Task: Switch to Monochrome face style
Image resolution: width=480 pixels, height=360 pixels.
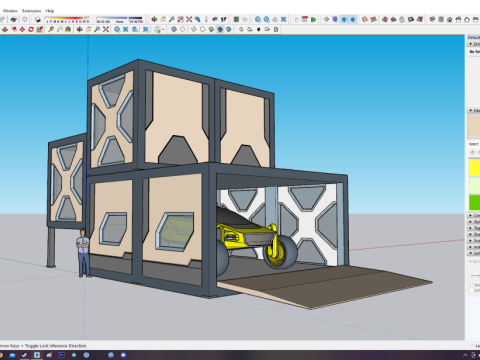Action: tap(229, 29)
